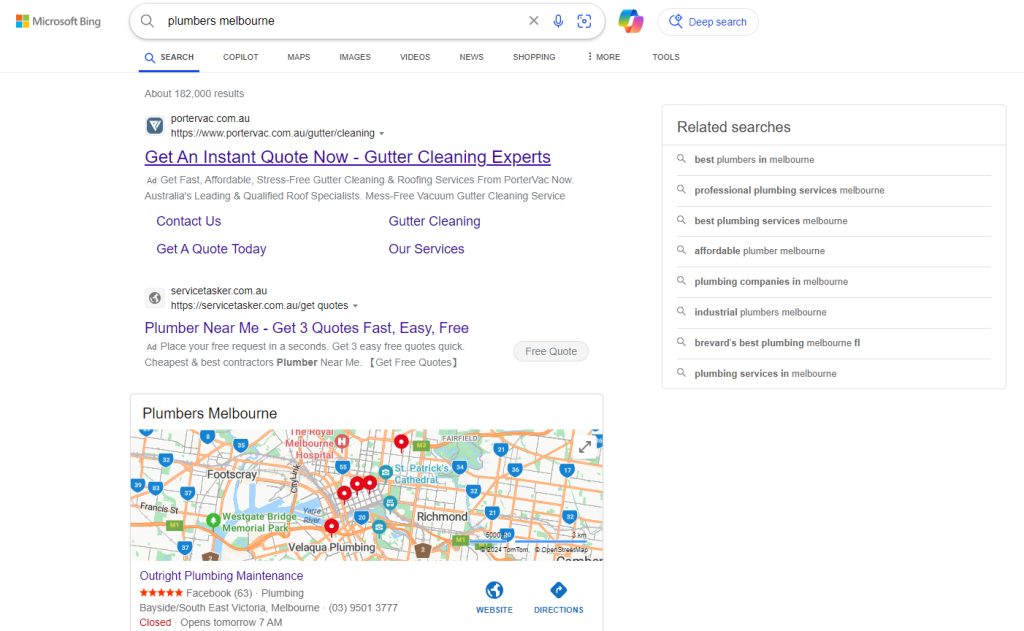Open dropdown arrow next to portervac URL
1024x631 pixels.
click(382, 134)
